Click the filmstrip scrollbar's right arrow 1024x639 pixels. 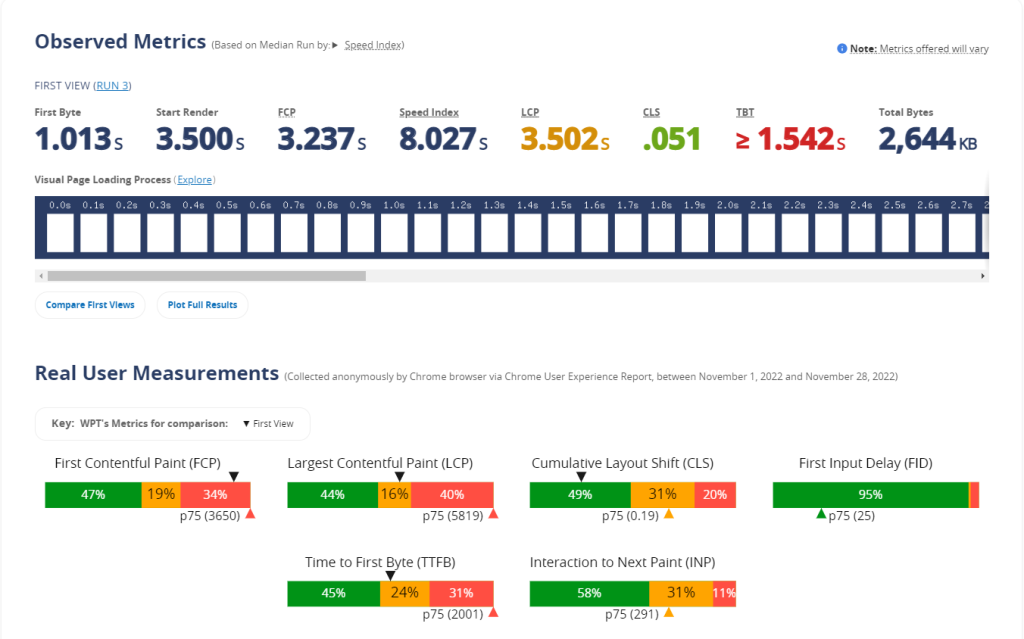[983, 276]
